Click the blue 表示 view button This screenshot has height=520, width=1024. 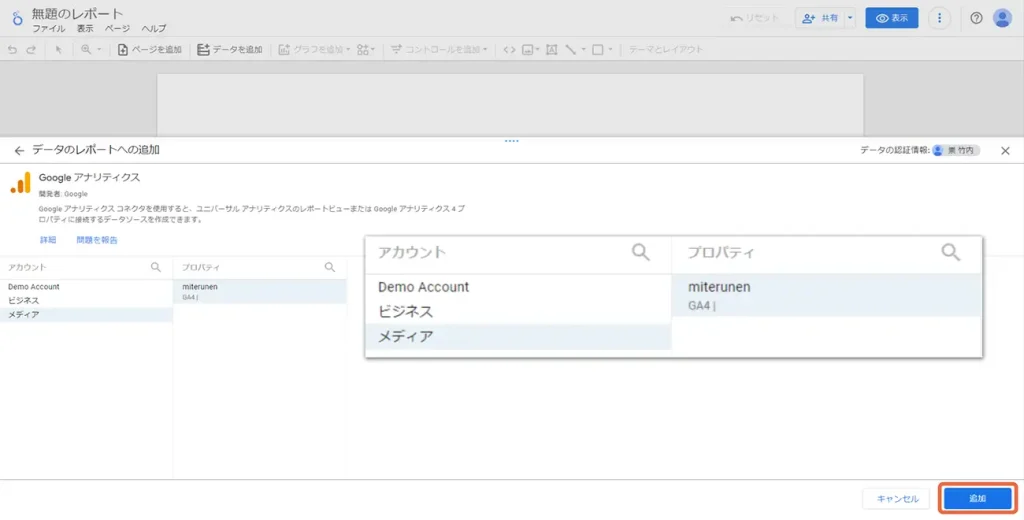891,18
